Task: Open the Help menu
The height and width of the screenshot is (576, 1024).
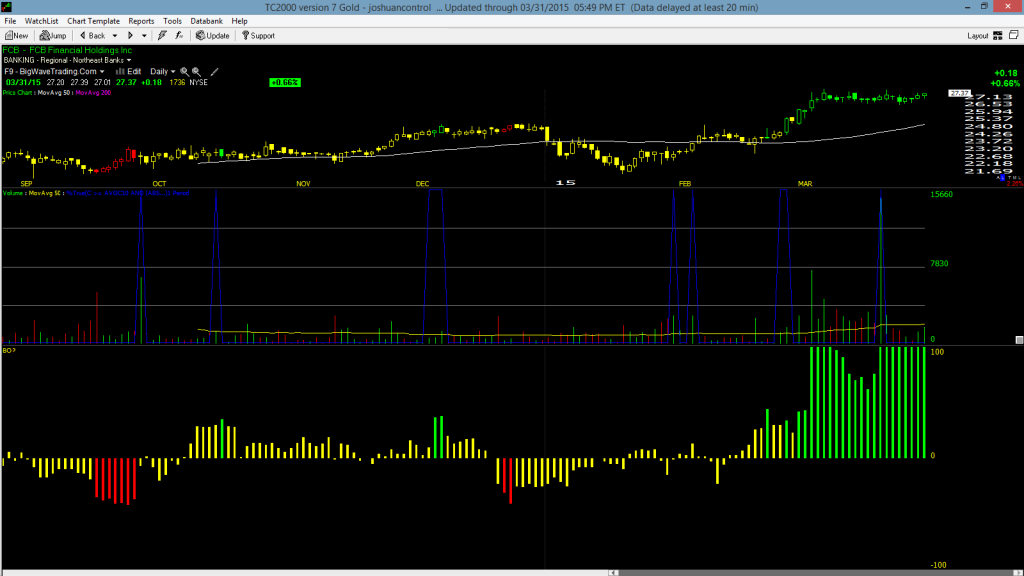Action: tap(240, 21)
